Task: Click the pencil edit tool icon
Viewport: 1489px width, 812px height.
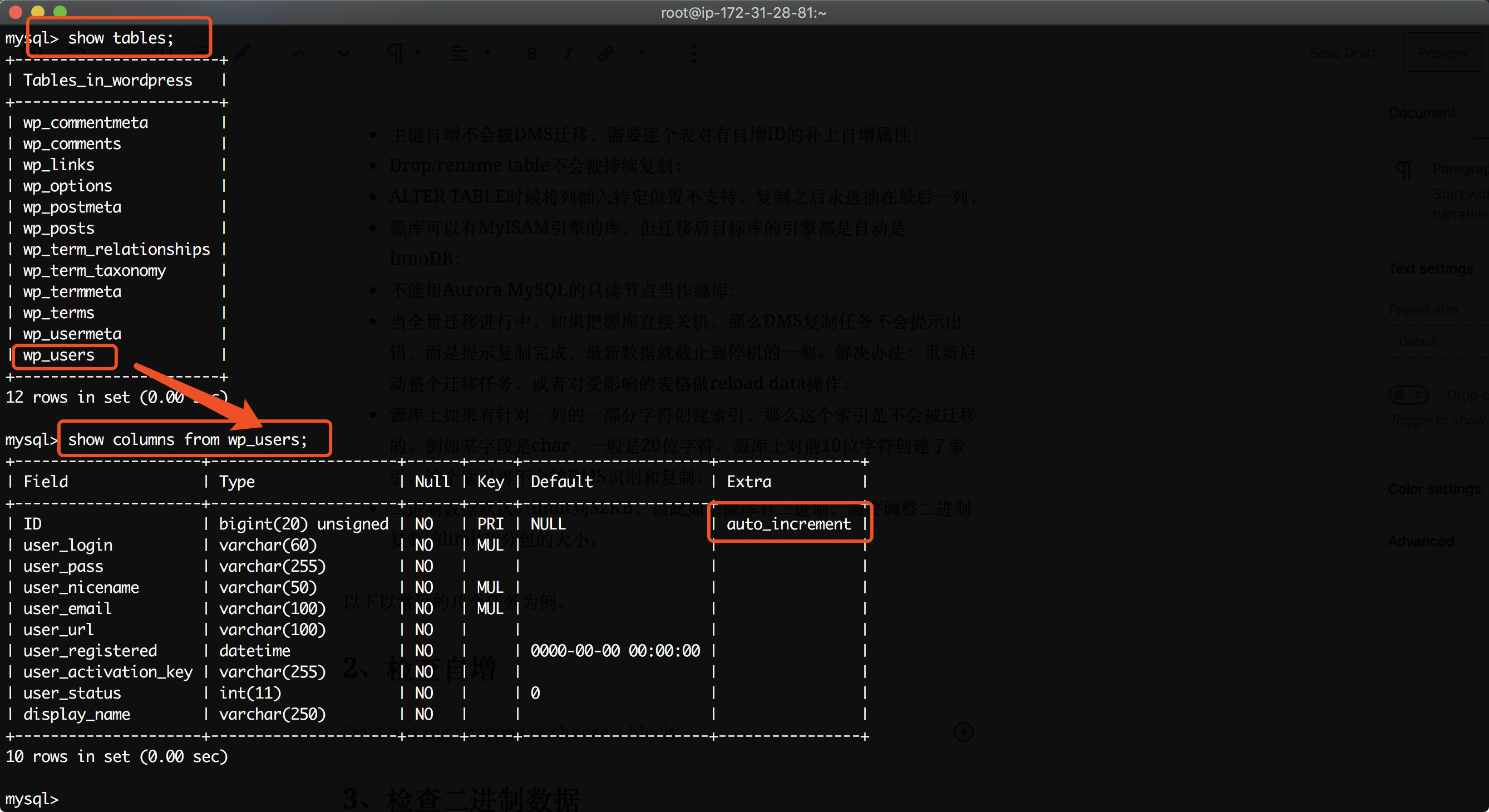Action: click(243, 54)
